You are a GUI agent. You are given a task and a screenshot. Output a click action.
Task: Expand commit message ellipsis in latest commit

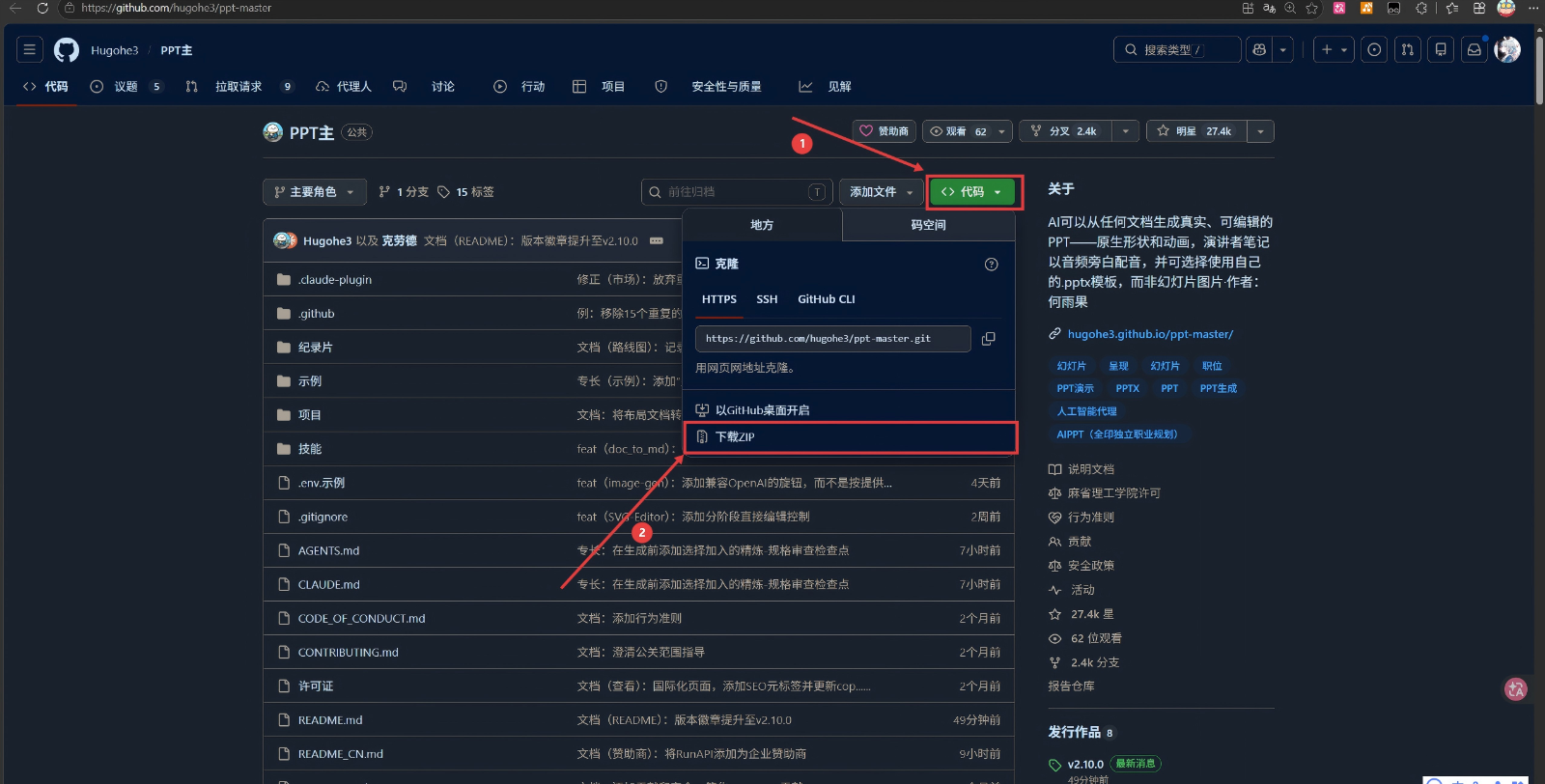click(x=657, y=240)
